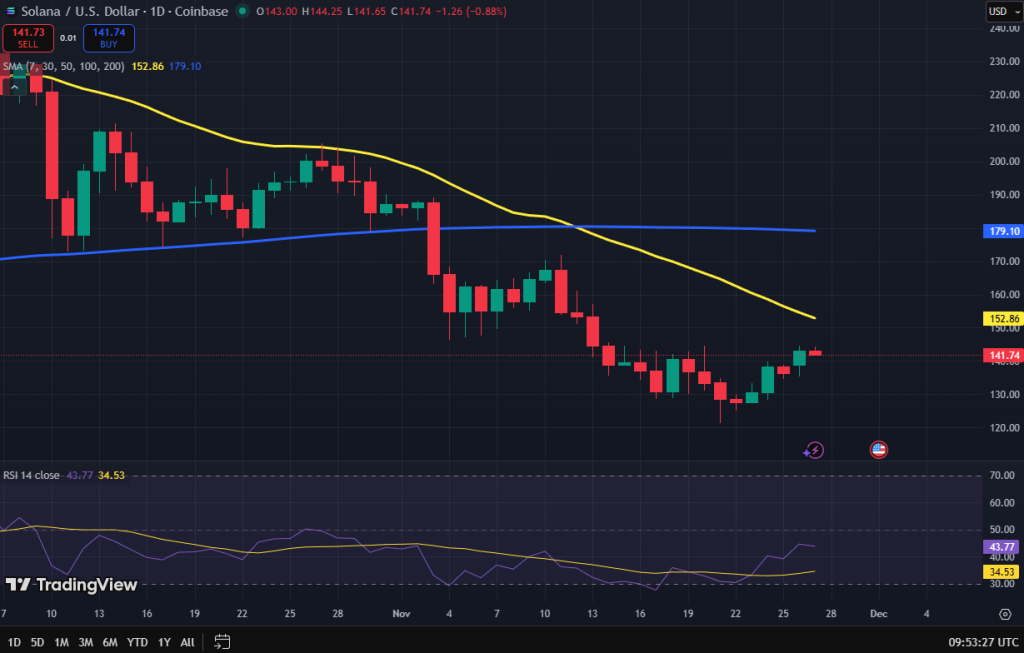Select the 1D time range
This screenshot has width=1024, height=653.
[14, 642]
